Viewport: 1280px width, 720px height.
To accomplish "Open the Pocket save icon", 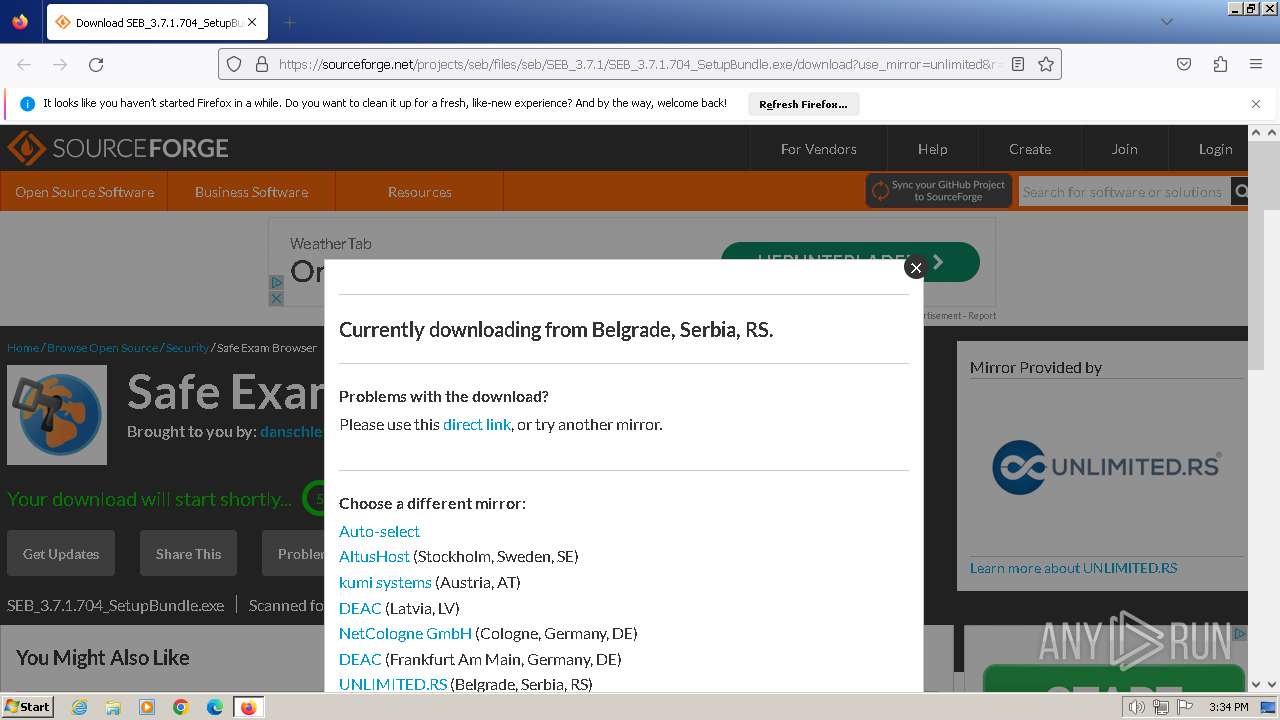I will tap(1184, 64).
